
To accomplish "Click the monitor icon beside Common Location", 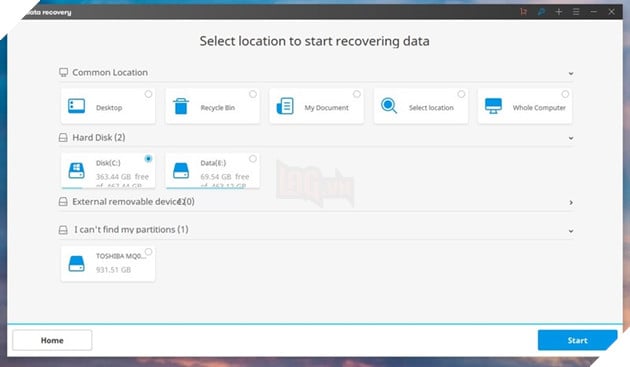I will pyautogui.click(x=63, y=72).
